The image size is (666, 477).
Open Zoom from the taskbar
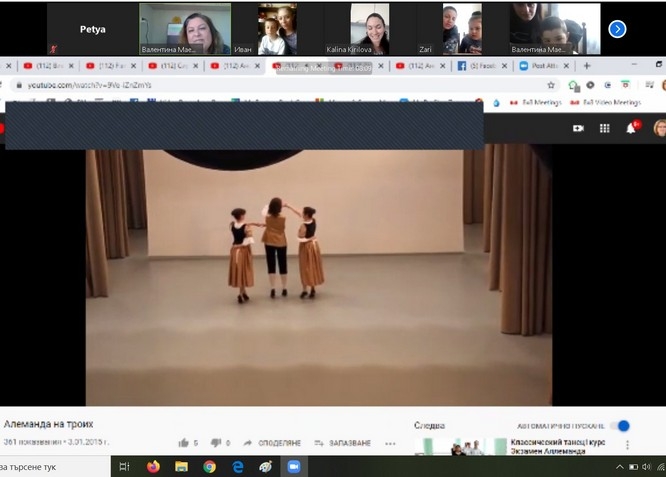(x=294, y=466)
